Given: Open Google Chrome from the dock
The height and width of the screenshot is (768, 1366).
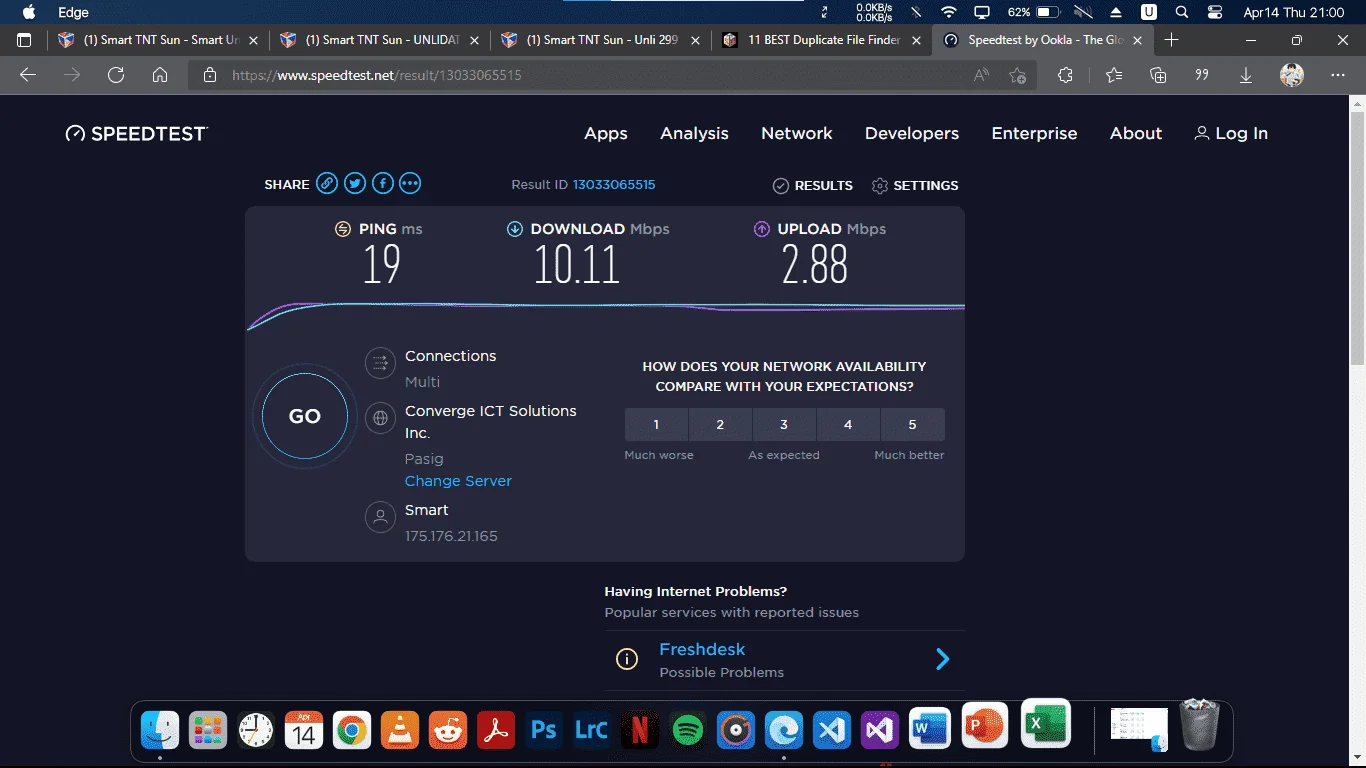Looking at the screenshot, I should [x=352, y=731].
